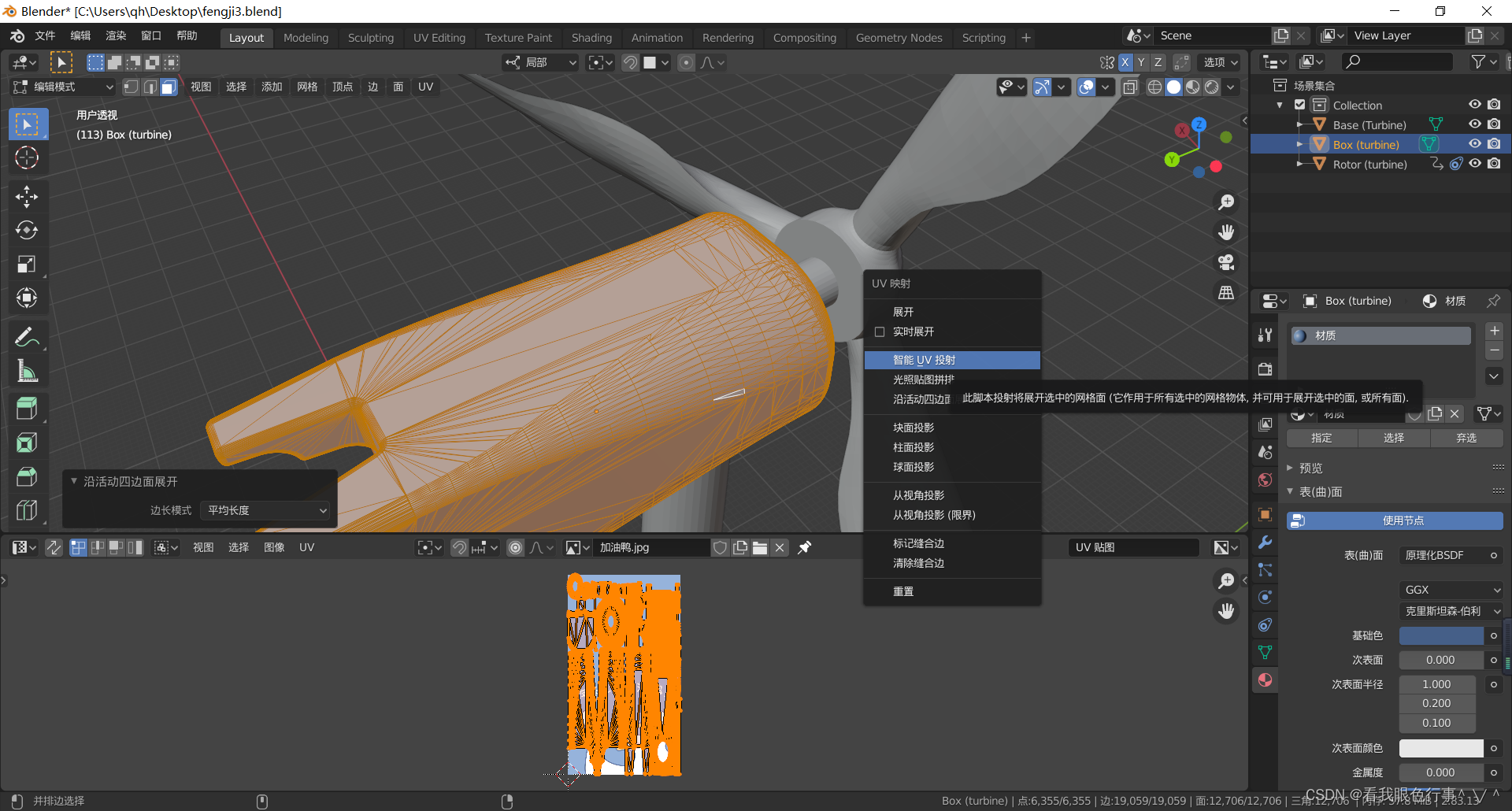Toggle X axis mirror button
The image size is (1512, 811).
click(x=1125, y=63)
